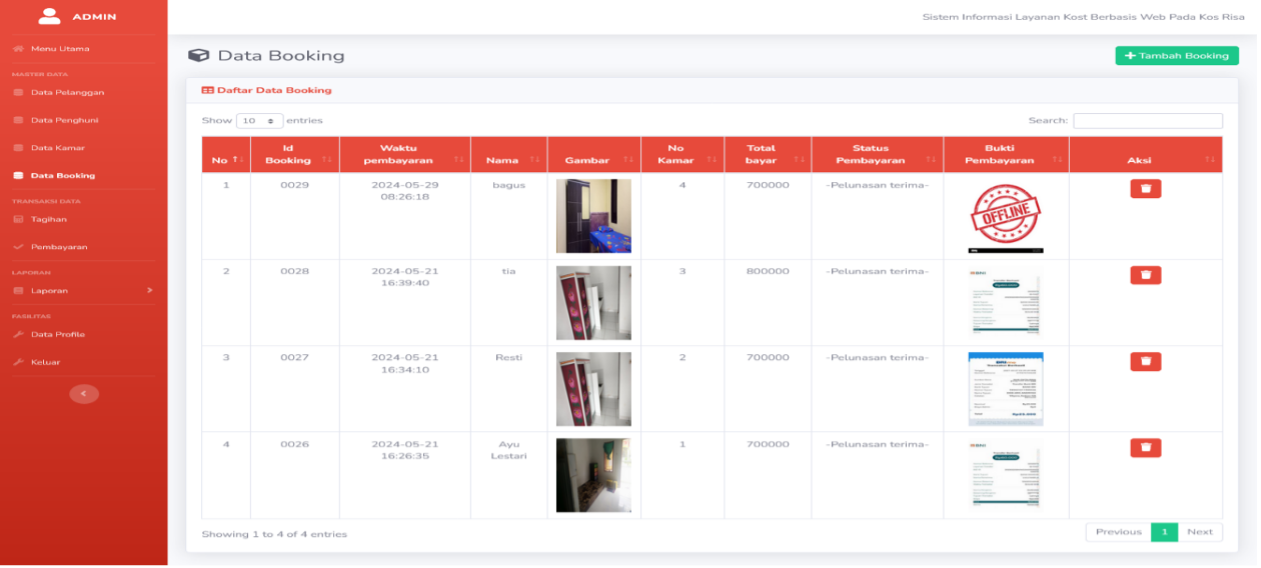Open room photo thumbnail for bagus
The height and width of the screenshot is (568, 1261).
tap(593, 216)
